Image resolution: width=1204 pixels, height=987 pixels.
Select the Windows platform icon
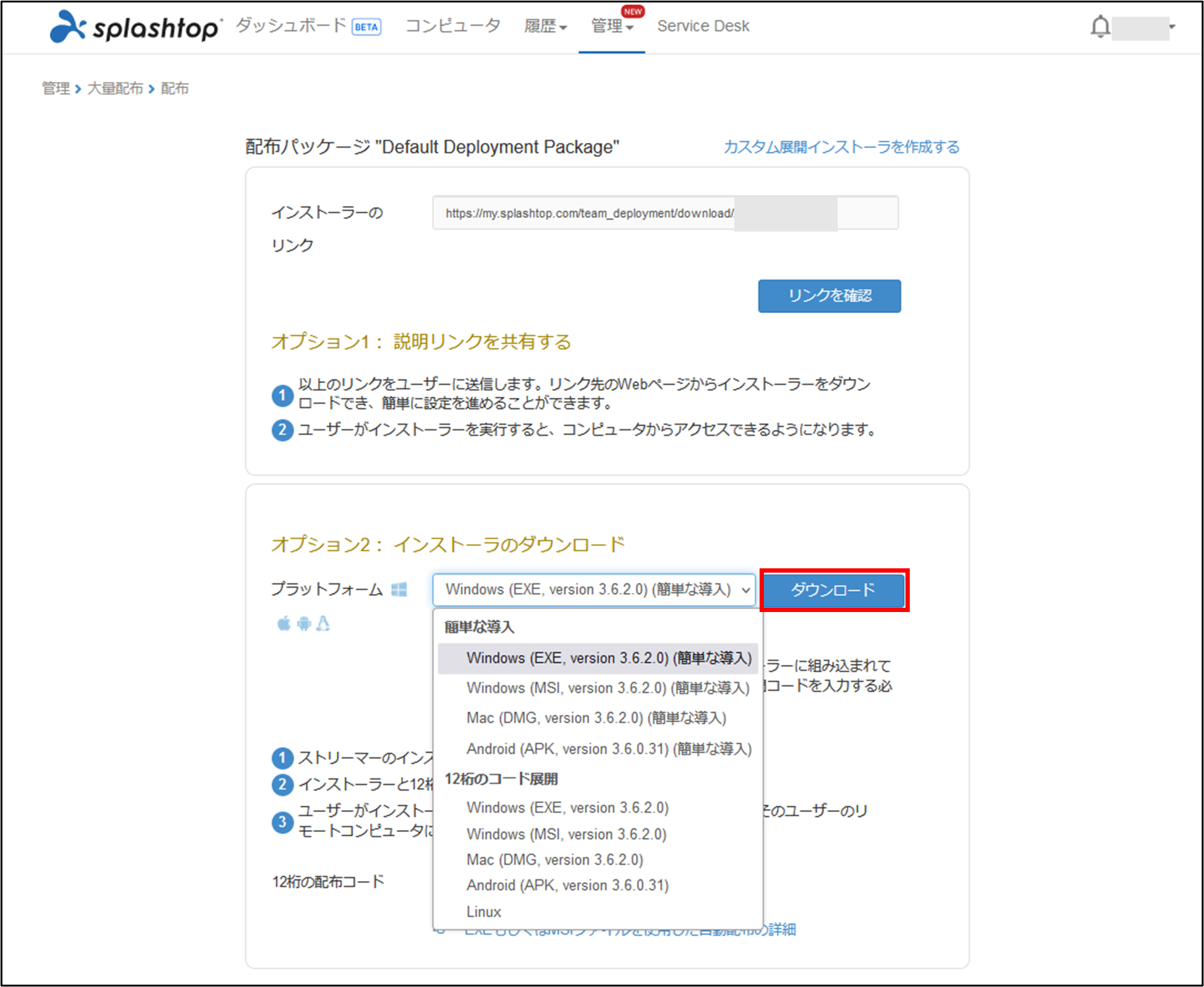point(401,589)
